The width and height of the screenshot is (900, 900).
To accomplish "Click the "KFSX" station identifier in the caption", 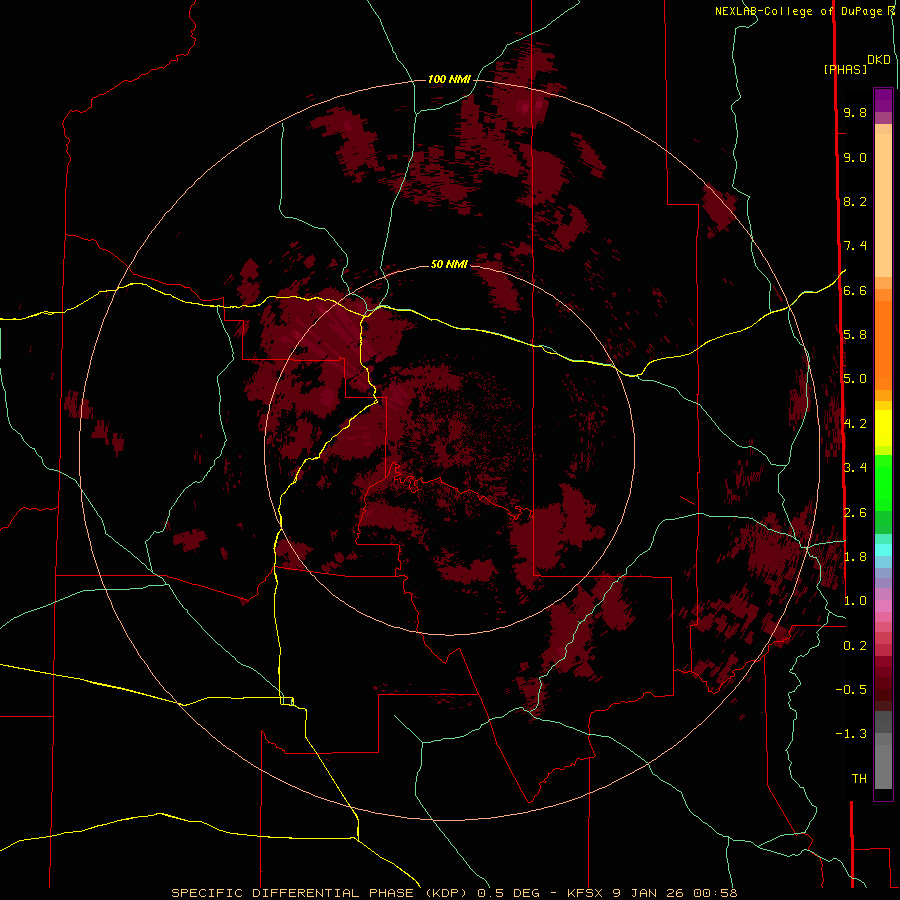I will (584, 893).
